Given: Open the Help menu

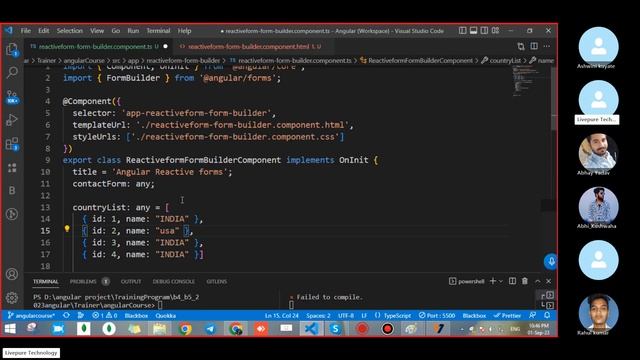Looking at the screenshot, I should click(x=184, y=31).
